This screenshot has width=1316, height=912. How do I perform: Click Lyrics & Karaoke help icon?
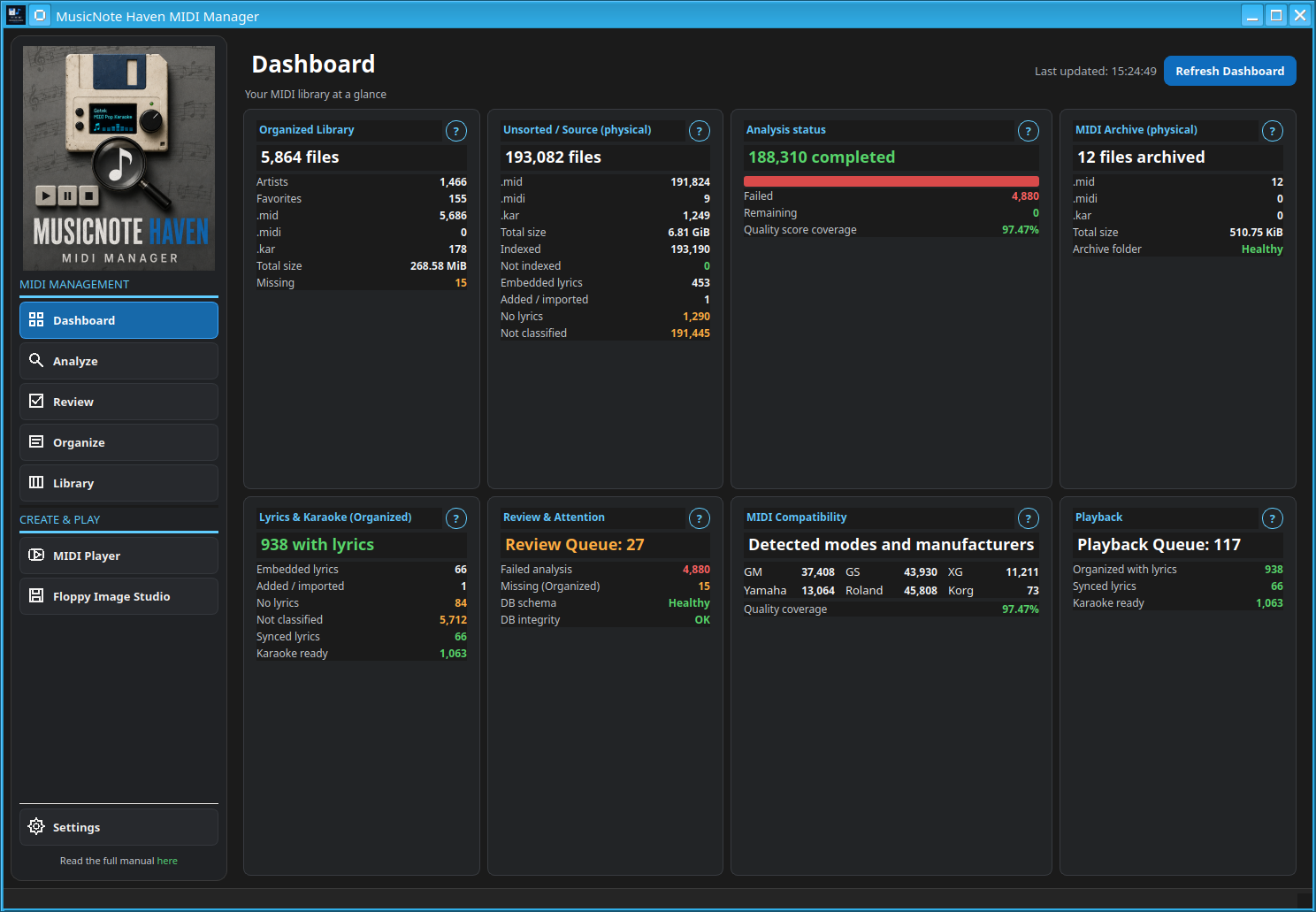[455, 518]
